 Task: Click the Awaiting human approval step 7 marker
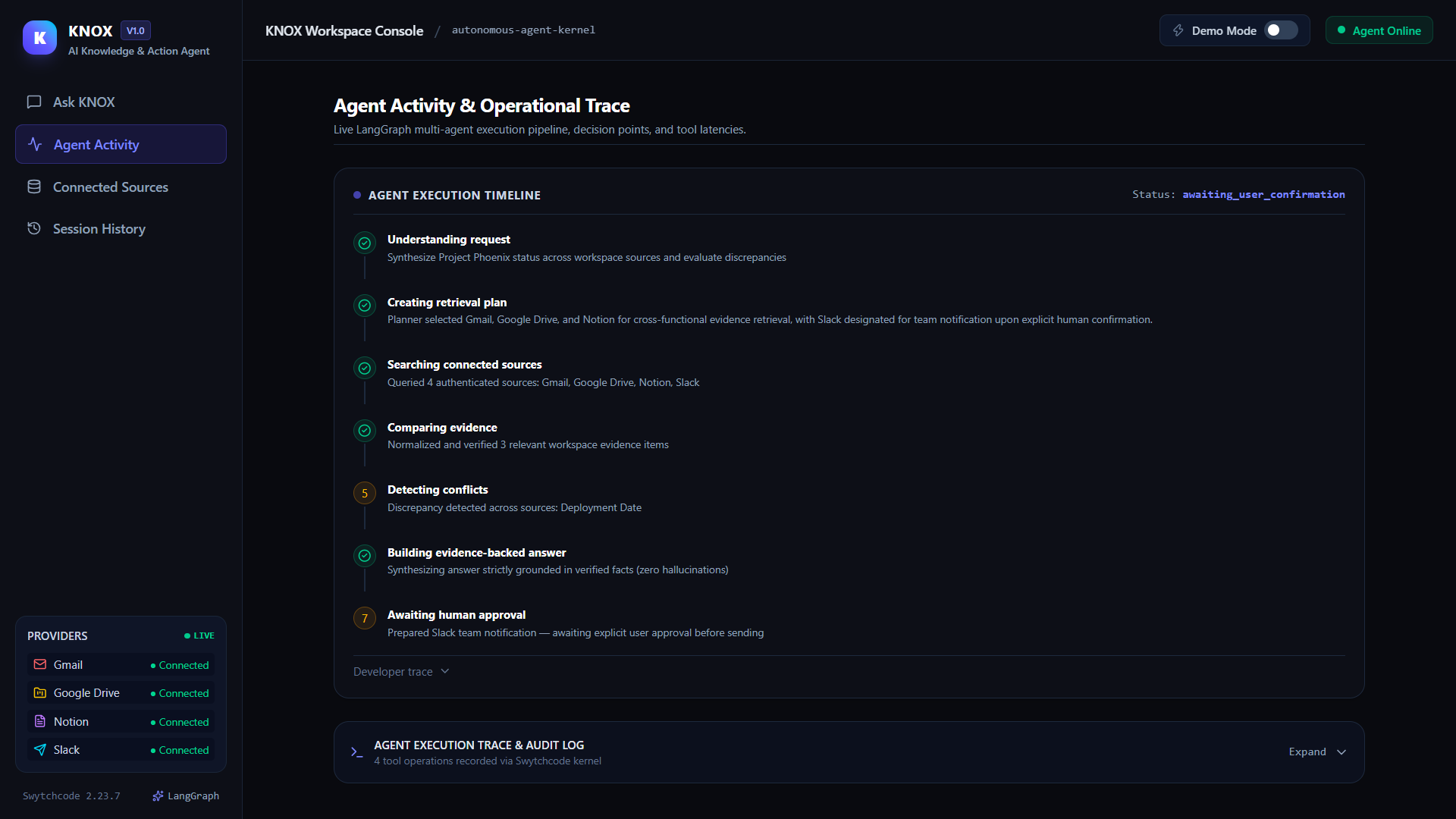click(x=365, y=618)
